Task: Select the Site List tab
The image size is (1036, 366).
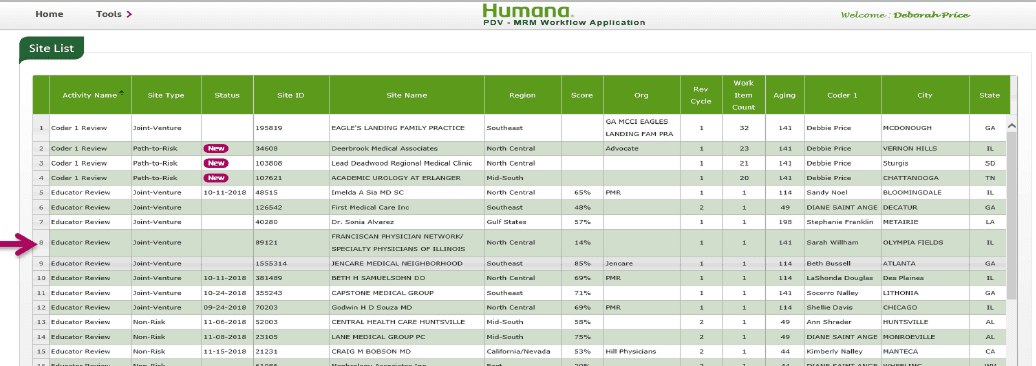Action: coord(52,48)
